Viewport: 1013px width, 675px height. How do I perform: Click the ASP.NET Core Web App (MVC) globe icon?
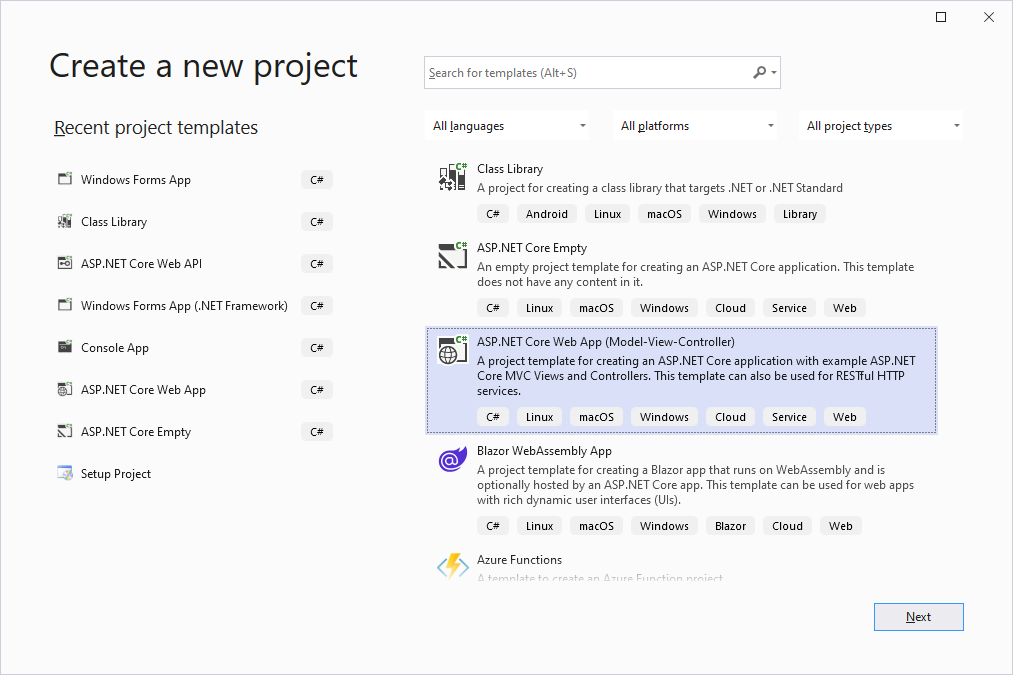(452, 349)
